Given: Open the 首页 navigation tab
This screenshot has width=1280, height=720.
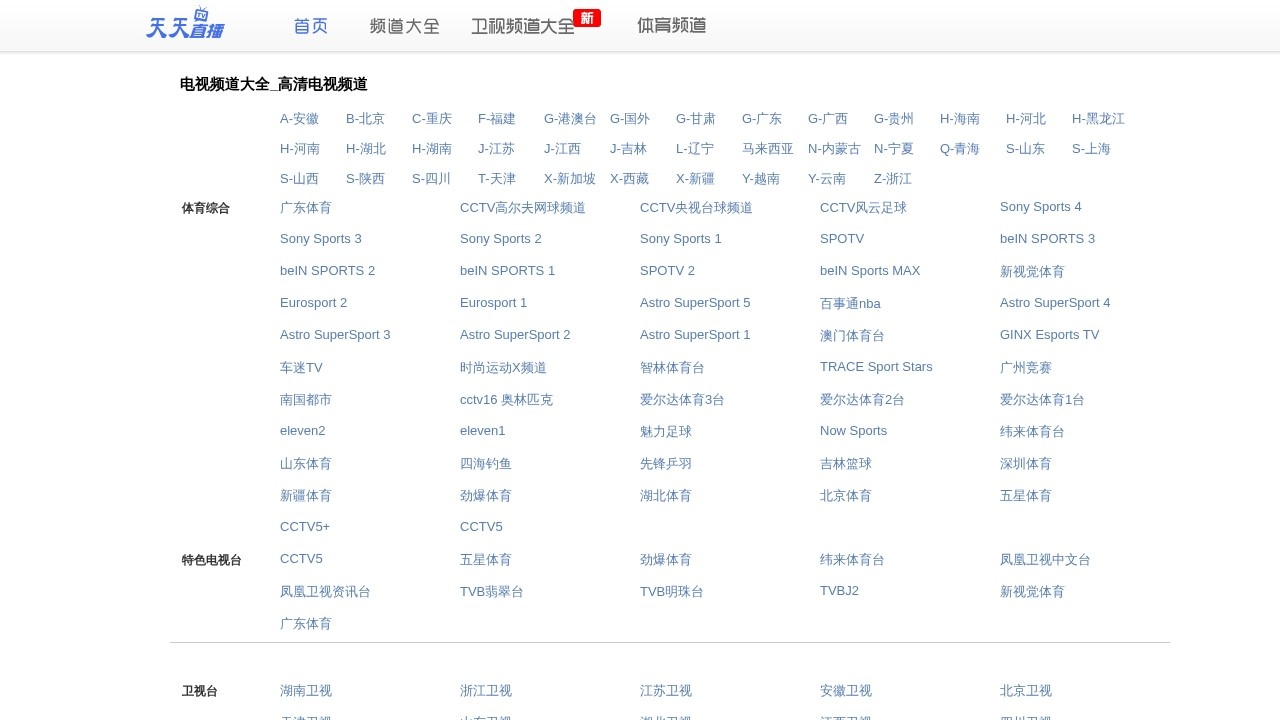Looking at the screenshot, I should pyautogui.click(x=311, y=26).
